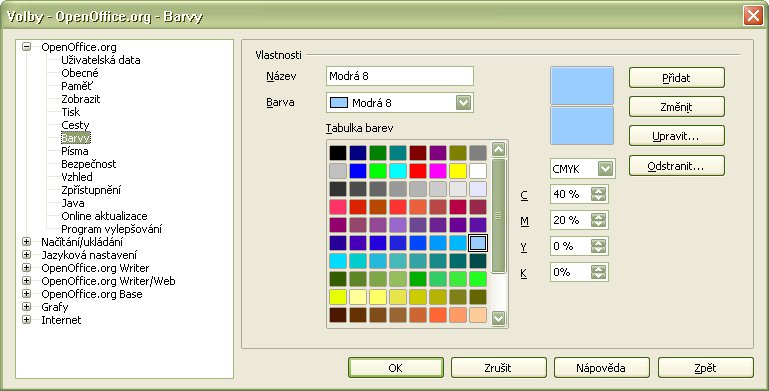Screen dimensions: 769x391
Task: Pick the bright red swatch in color table
Action: point(418,171)
